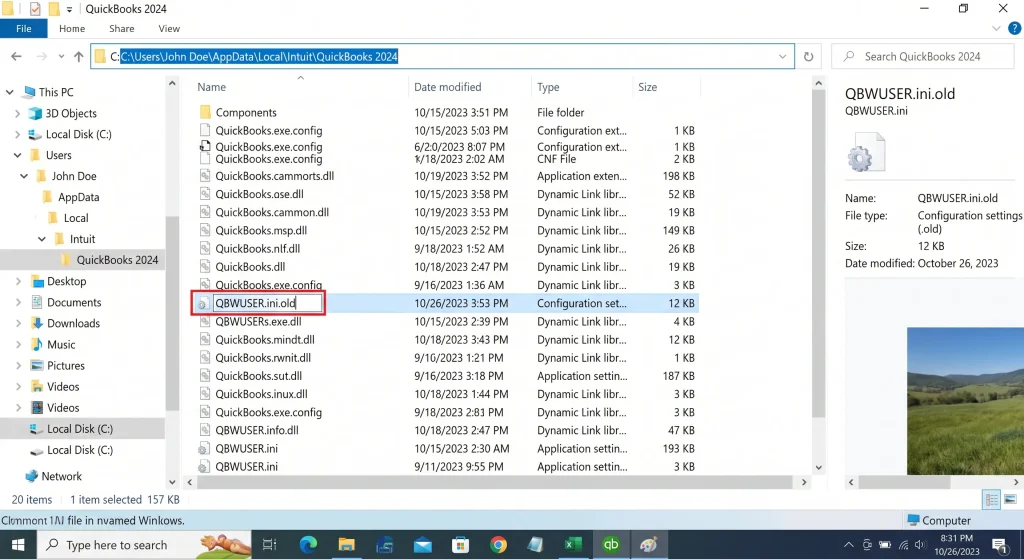Click the Computer icon in status bar
This screenshot has height=559, width=1024.
coord(914,520)
